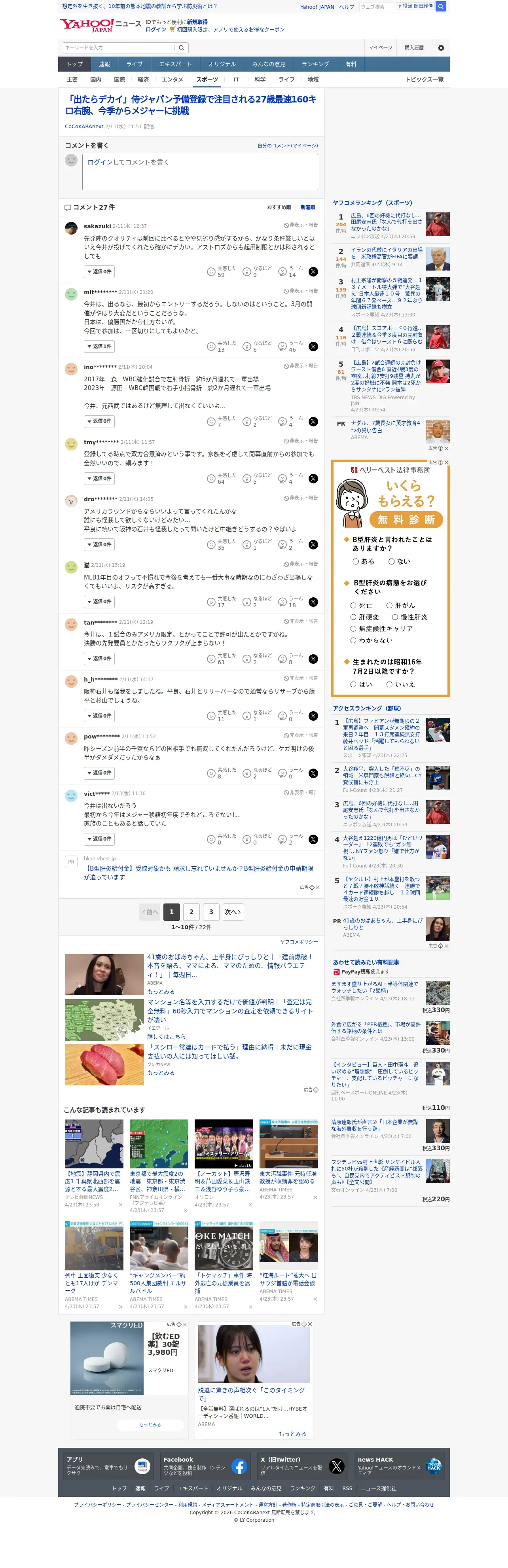Tap うーん icon on dro********'s comment
The image size is (508, 1568).
[282, 545]
